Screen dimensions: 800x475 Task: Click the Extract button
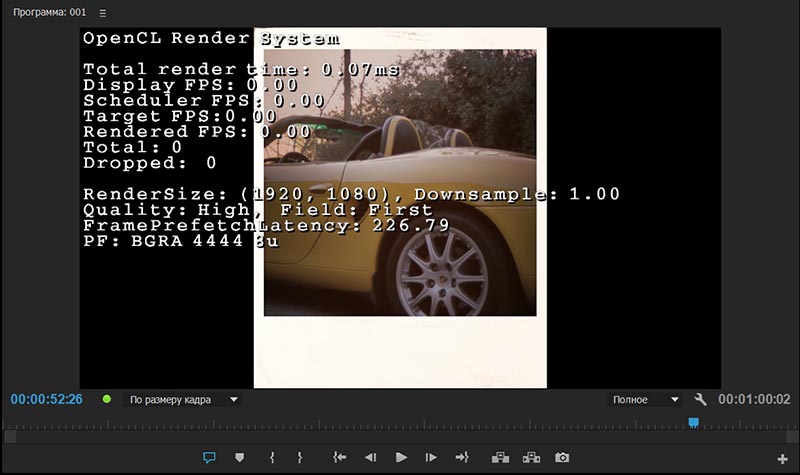[531, 458]
